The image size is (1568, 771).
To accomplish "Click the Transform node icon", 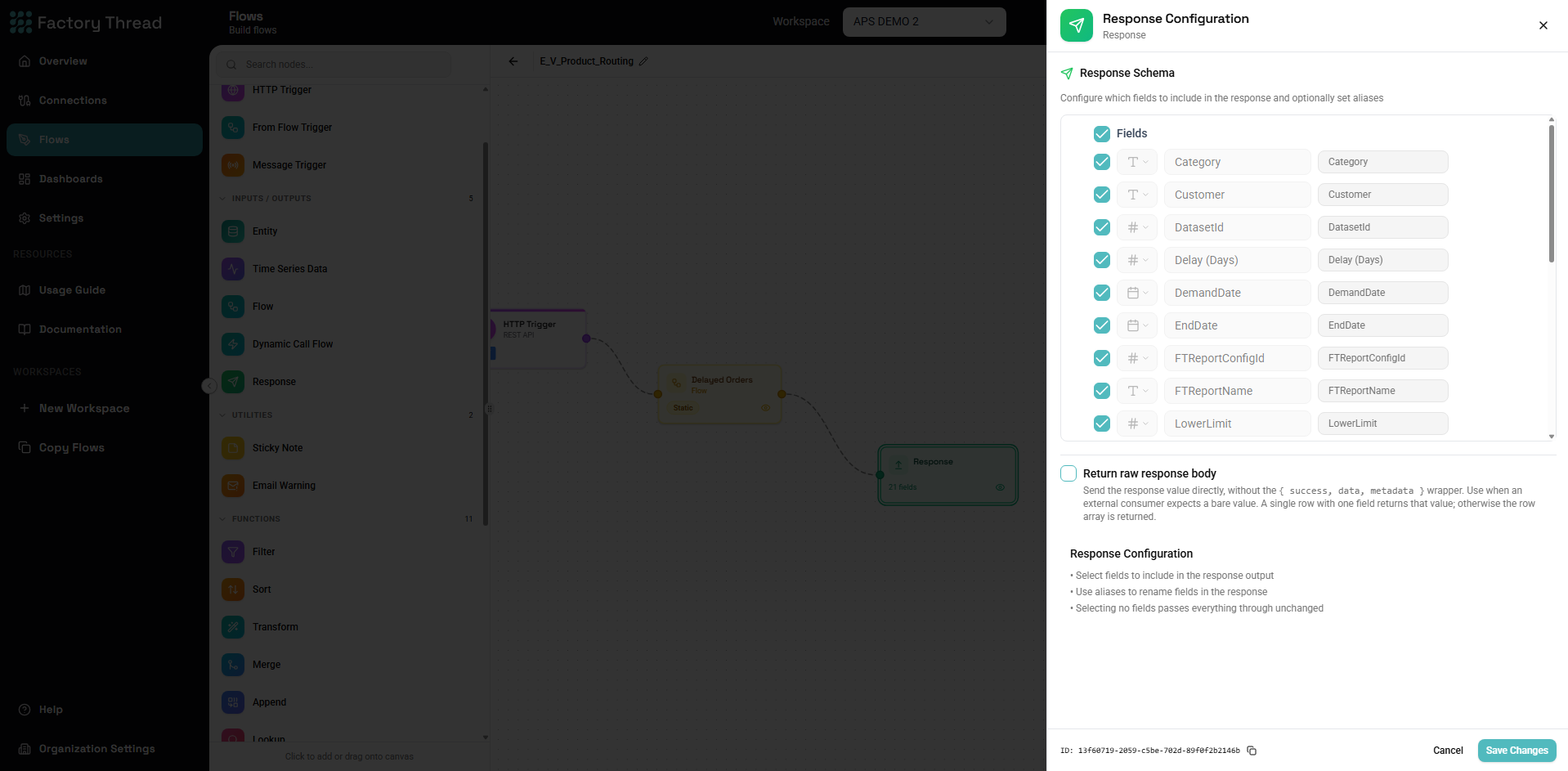I will click(233, 627).
